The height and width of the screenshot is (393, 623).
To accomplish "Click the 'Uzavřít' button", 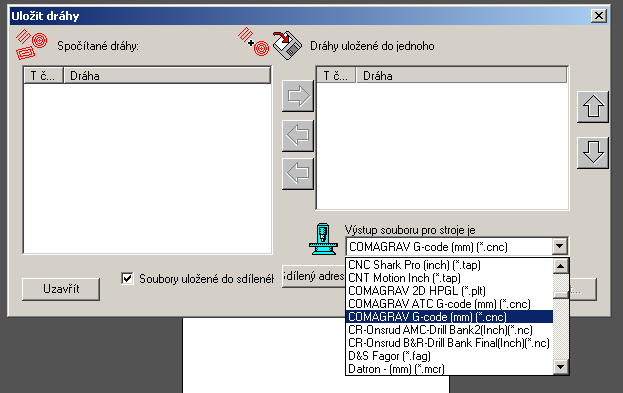I will point(61,289).
